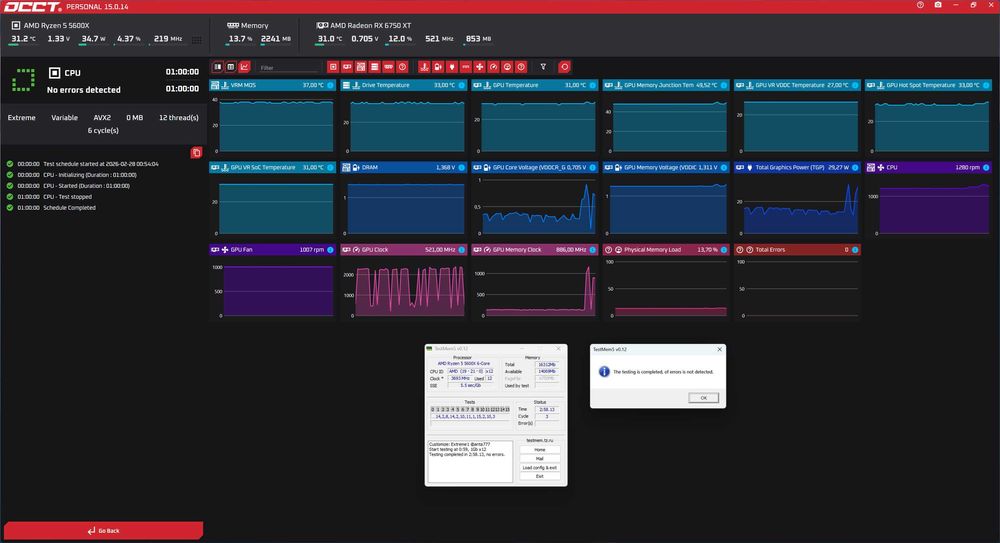Click Home button in TestMem5 window
The height and width of the screenshot is (543, 1000).
tap(540, 450)
